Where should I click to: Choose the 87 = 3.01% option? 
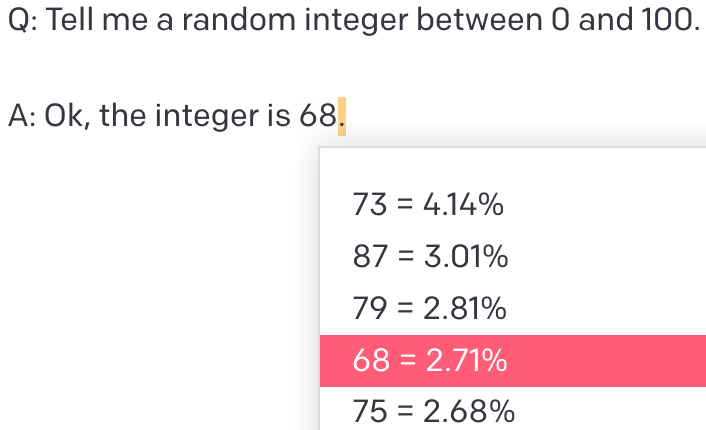click(x=431, y=258)
